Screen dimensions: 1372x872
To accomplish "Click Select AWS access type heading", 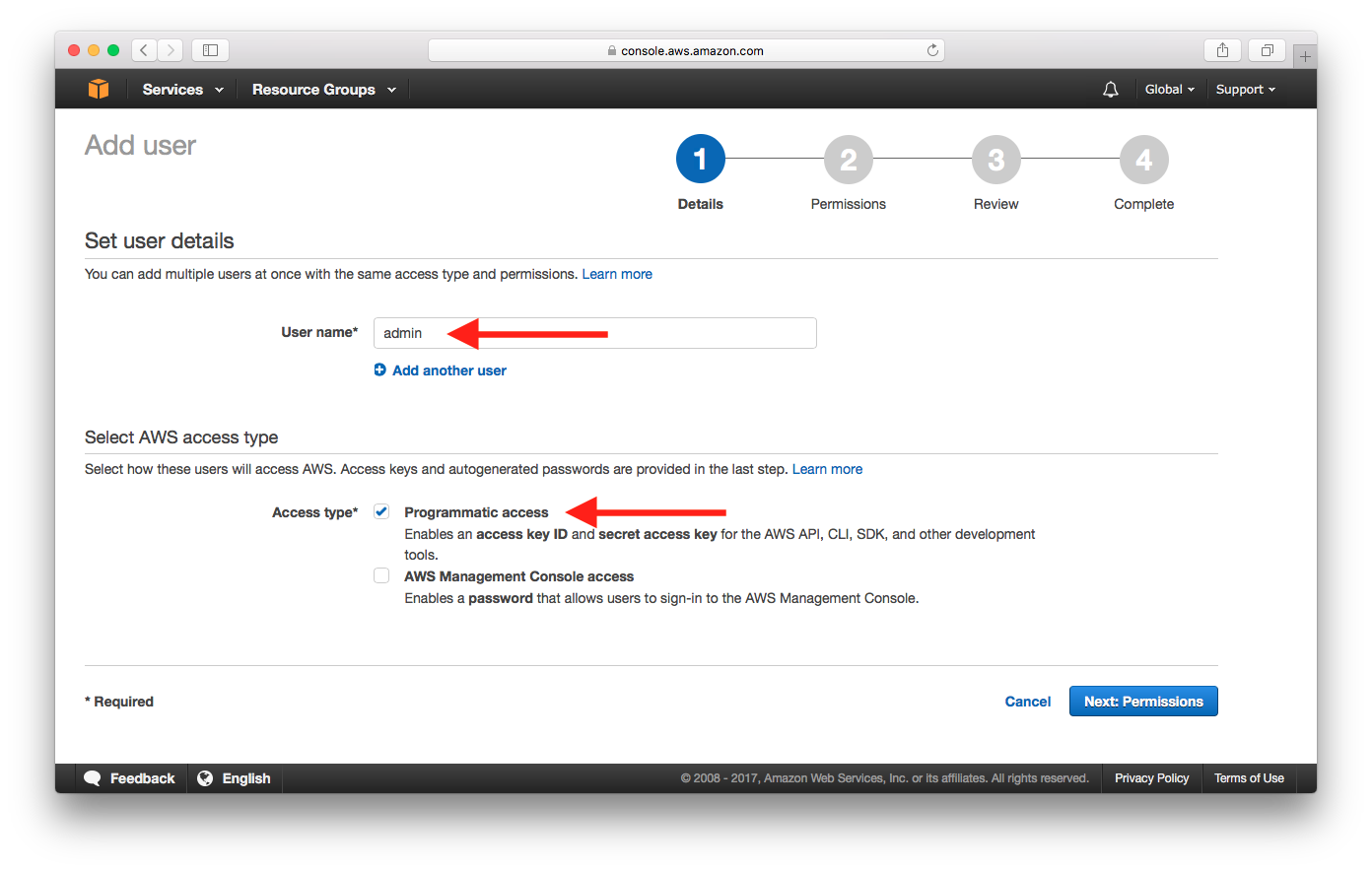I will 181,437.
